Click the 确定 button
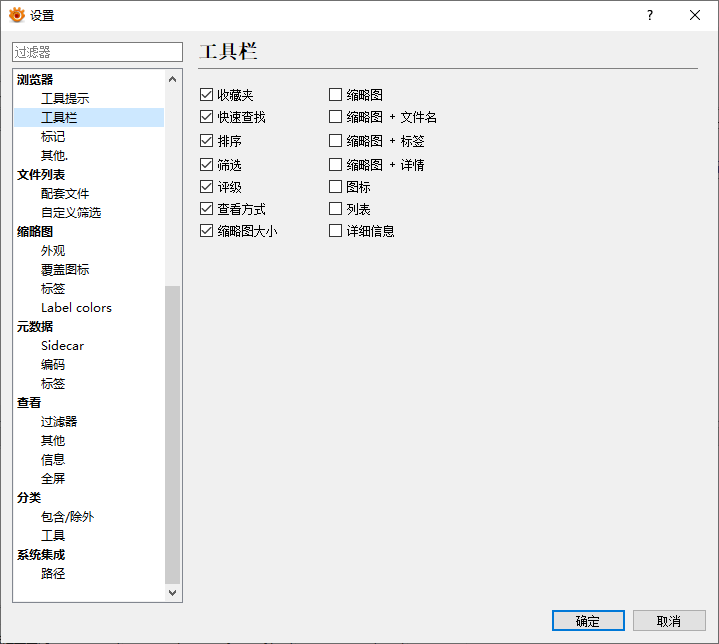719x644 pixels. pos(588,621)
